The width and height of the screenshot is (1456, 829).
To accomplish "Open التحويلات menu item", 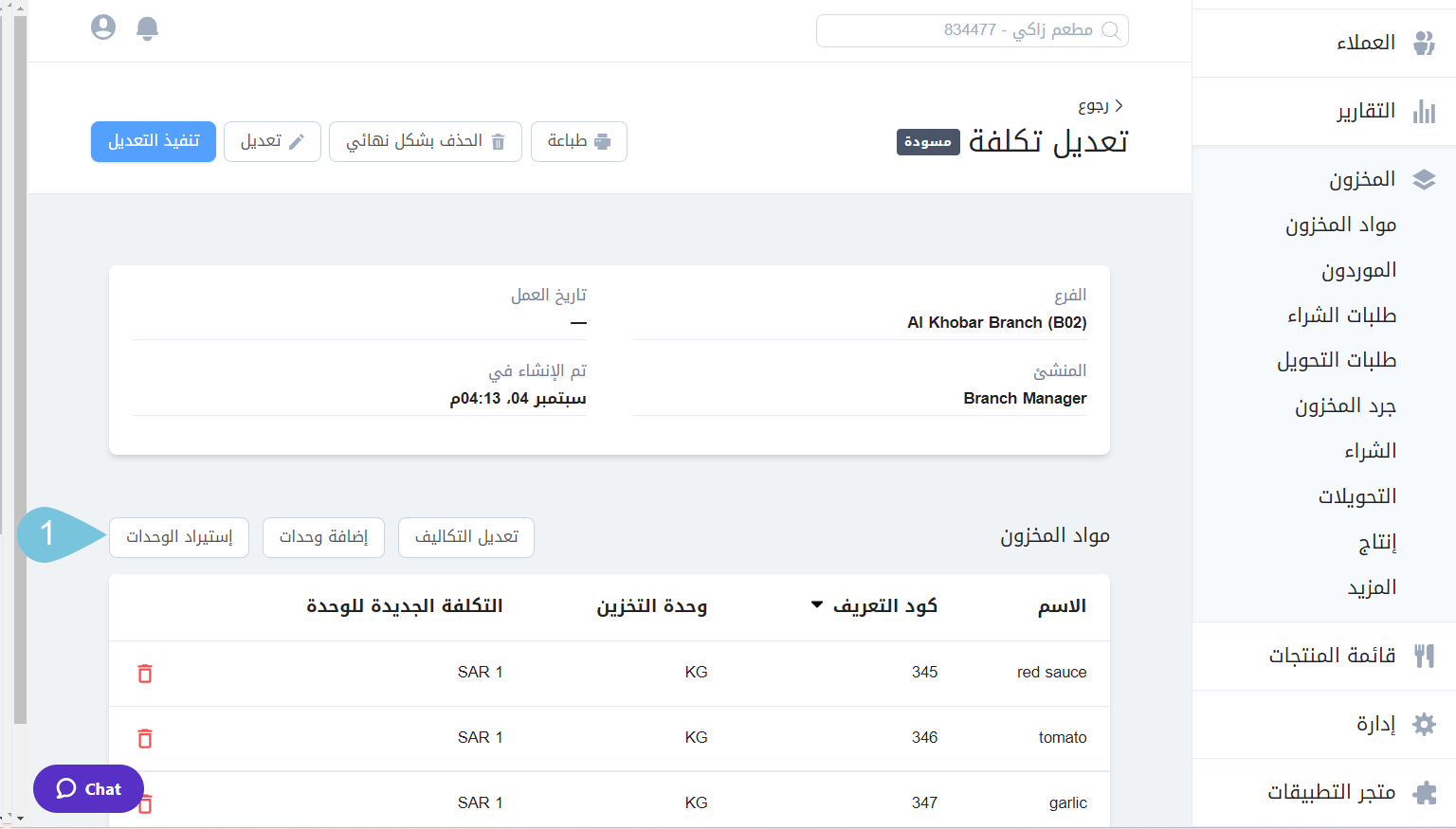I will (1357, 496).
